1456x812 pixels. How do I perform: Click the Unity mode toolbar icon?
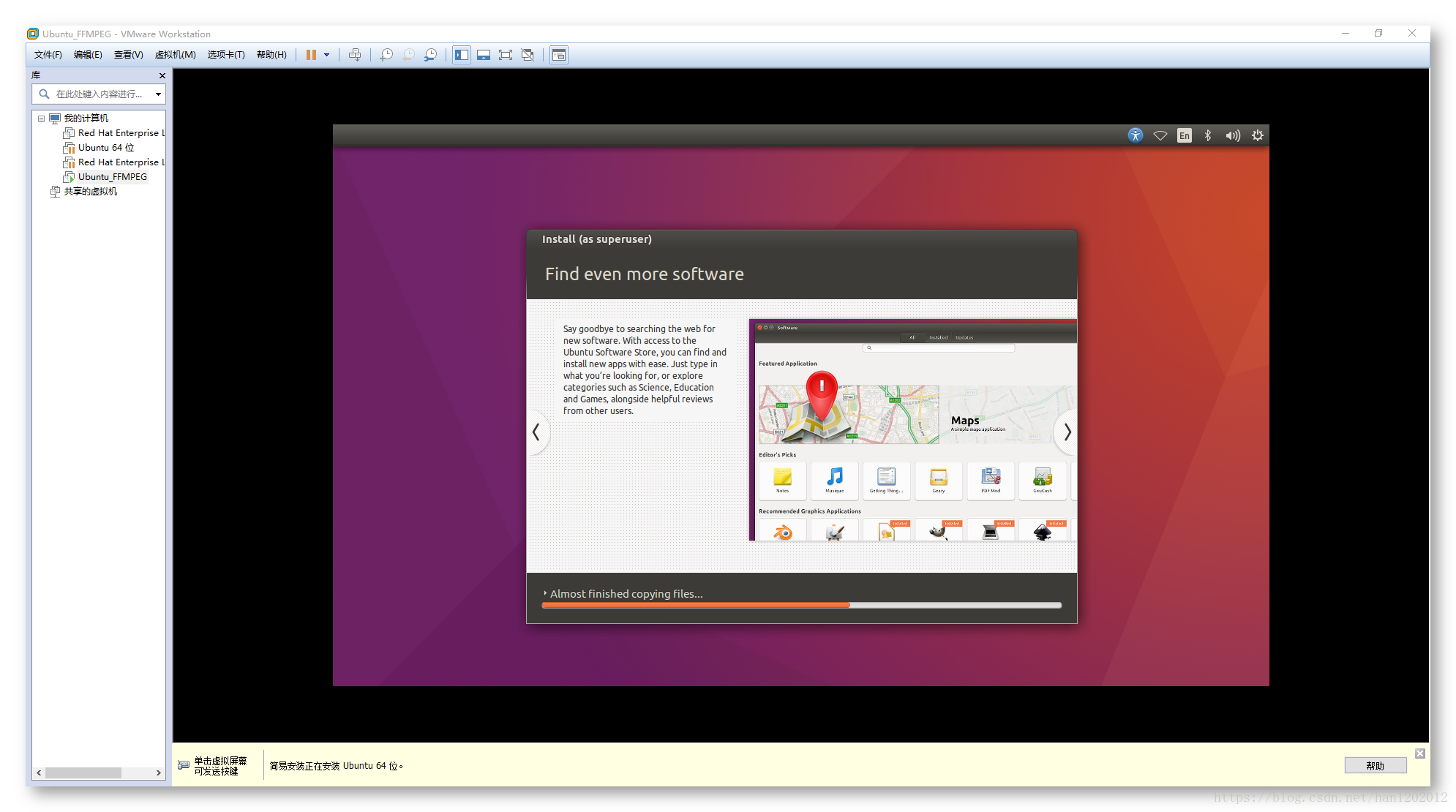click(528, 55)
